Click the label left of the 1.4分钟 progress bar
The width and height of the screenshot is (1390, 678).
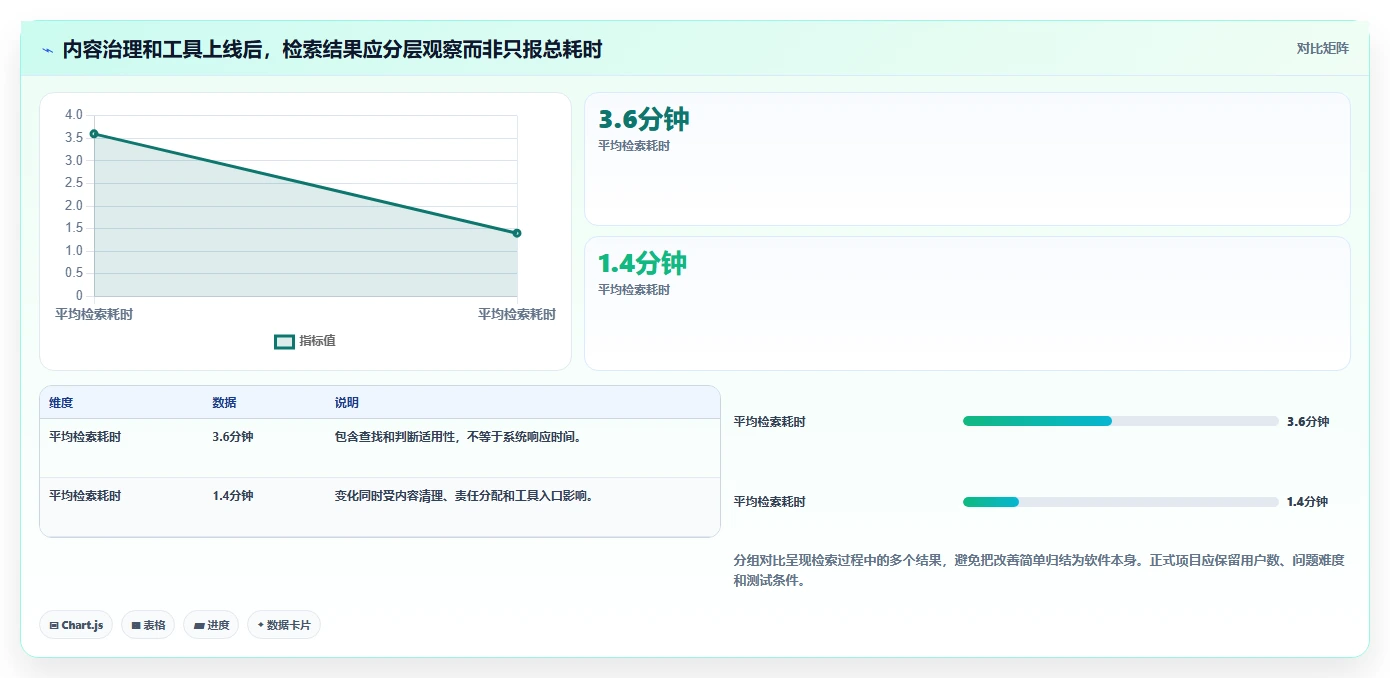pyautogui.click(x=769, y=502)
